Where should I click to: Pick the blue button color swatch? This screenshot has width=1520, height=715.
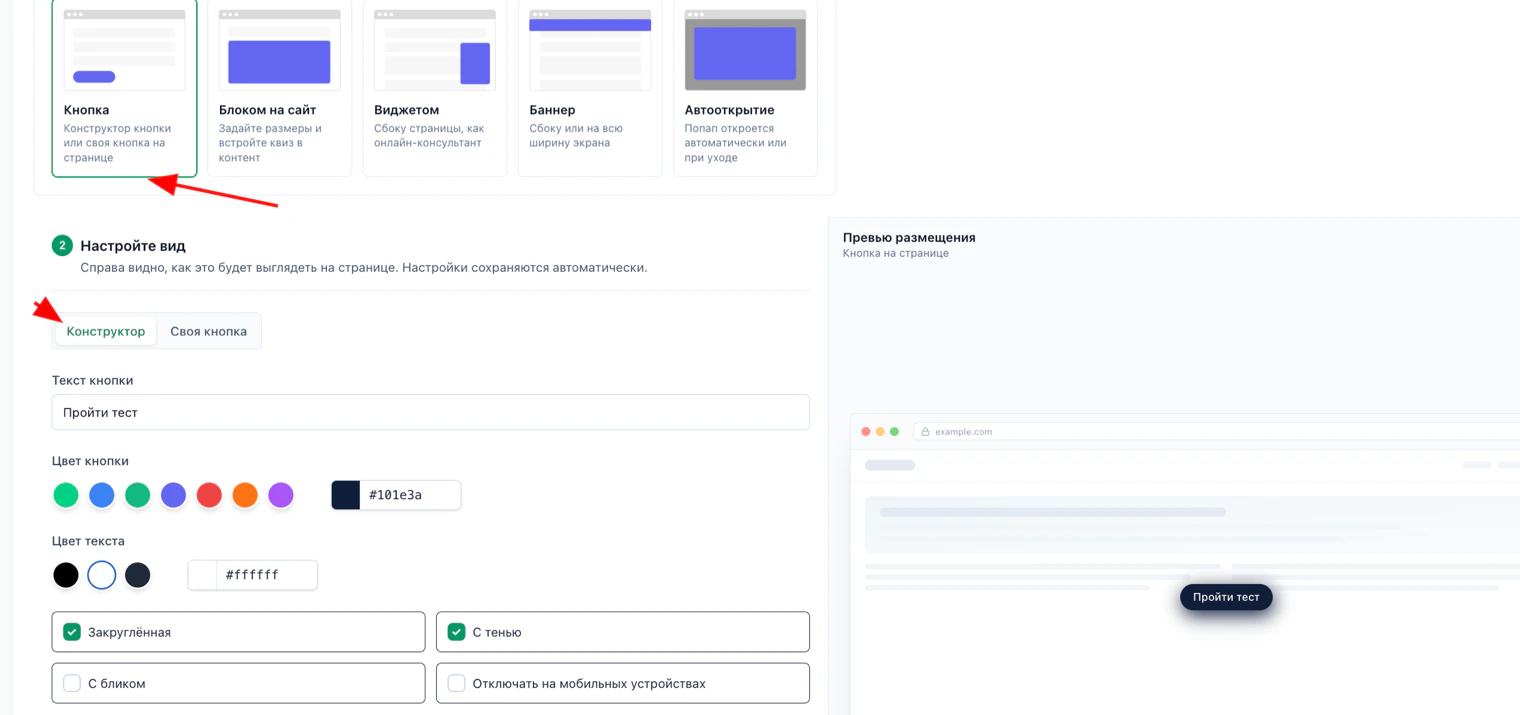(102, 495)
